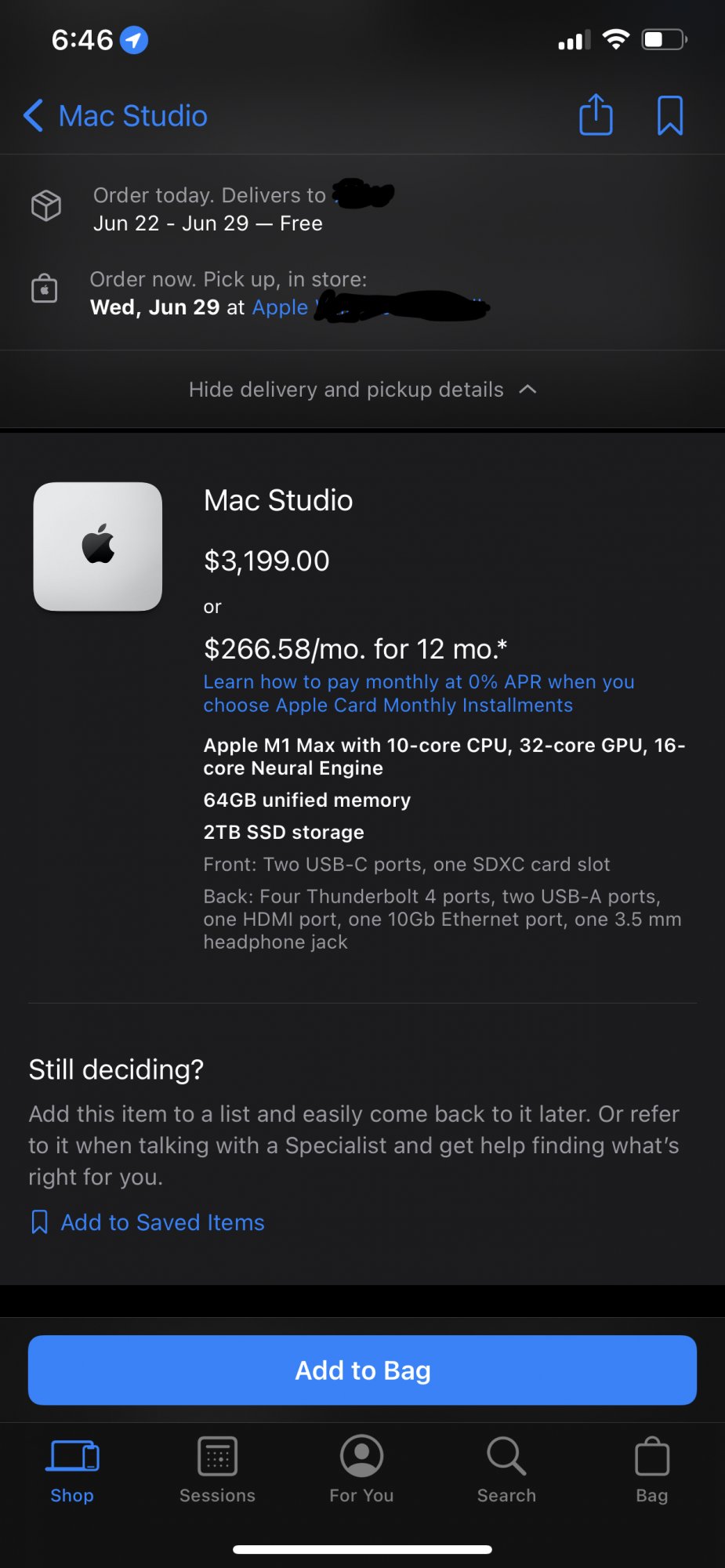This screenshot has width=725, height=1568.
Task: Open the Bag tab
Action: point(651,1470)
